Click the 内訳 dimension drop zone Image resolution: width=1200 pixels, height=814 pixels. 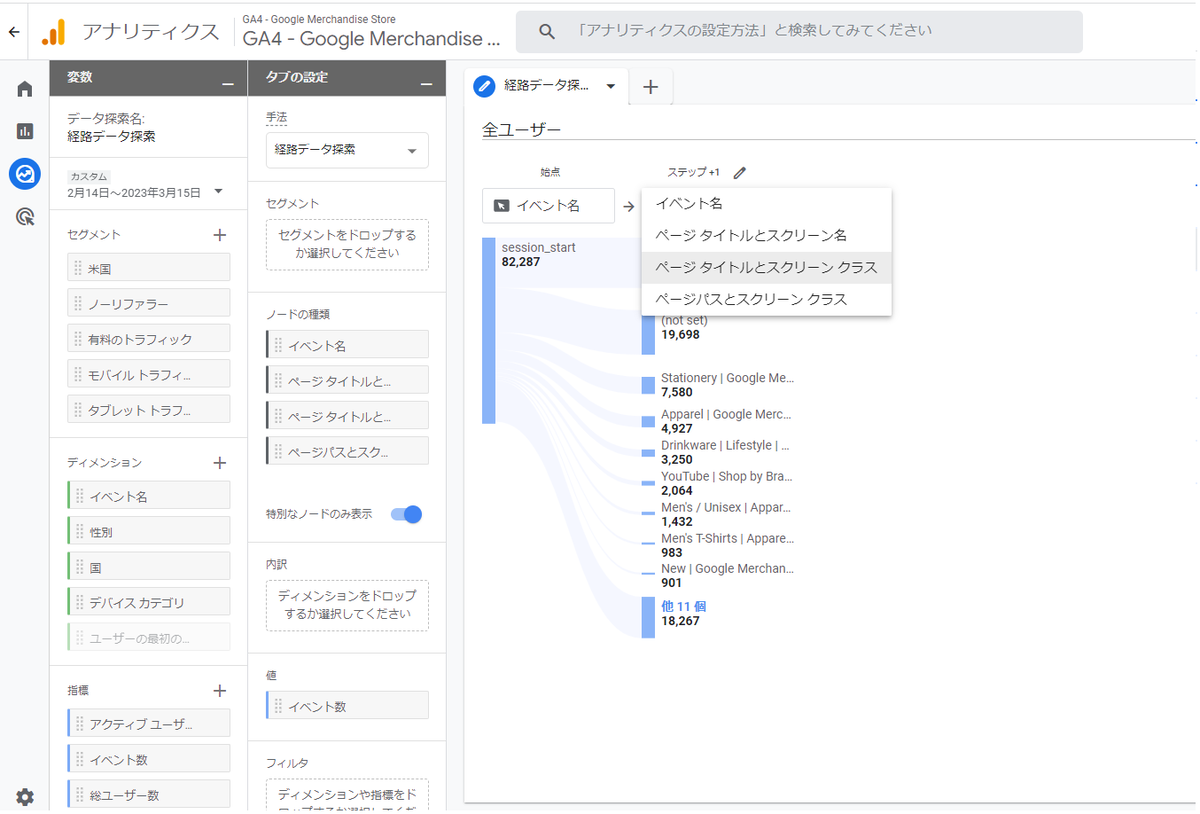tap(347, 605)
